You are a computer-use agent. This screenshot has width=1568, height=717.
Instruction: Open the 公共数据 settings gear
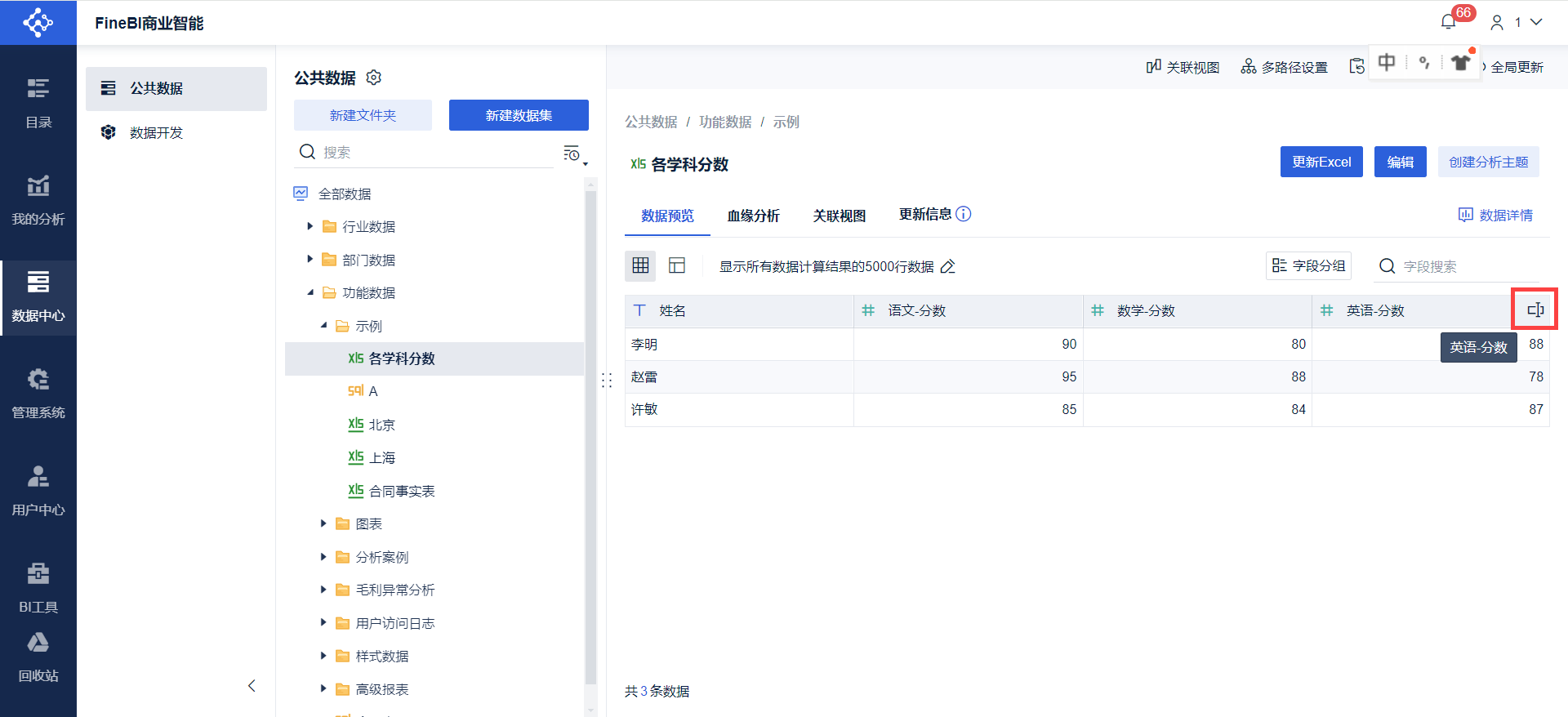coord(374,78)
